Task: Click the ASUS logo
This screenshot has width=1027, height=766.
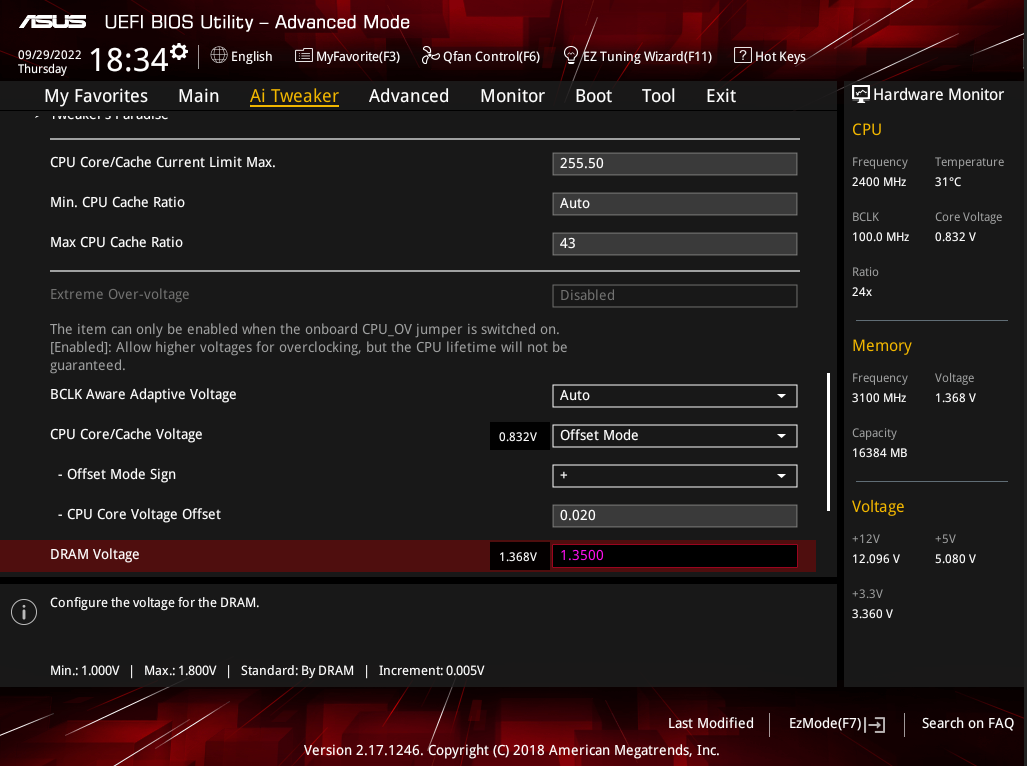Action: (x=52, y=22)
